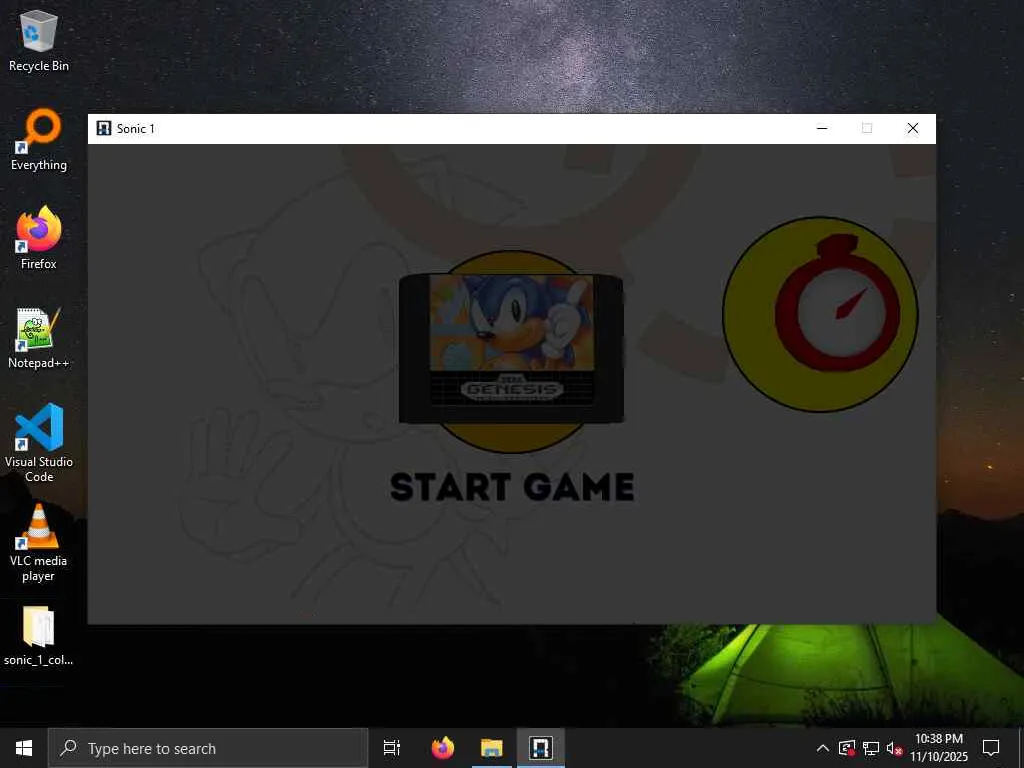Click the START GAME label

(512, 487)
